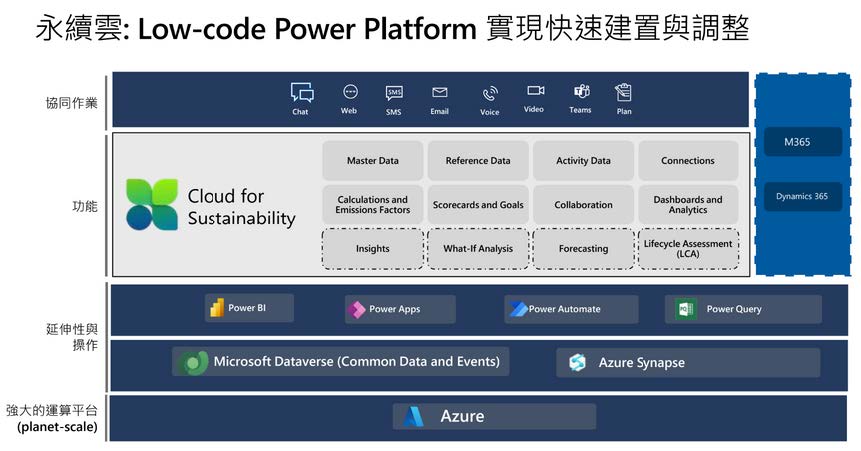
Task: Click Calculations and Emissions Factors box
Action: [373, 204]
